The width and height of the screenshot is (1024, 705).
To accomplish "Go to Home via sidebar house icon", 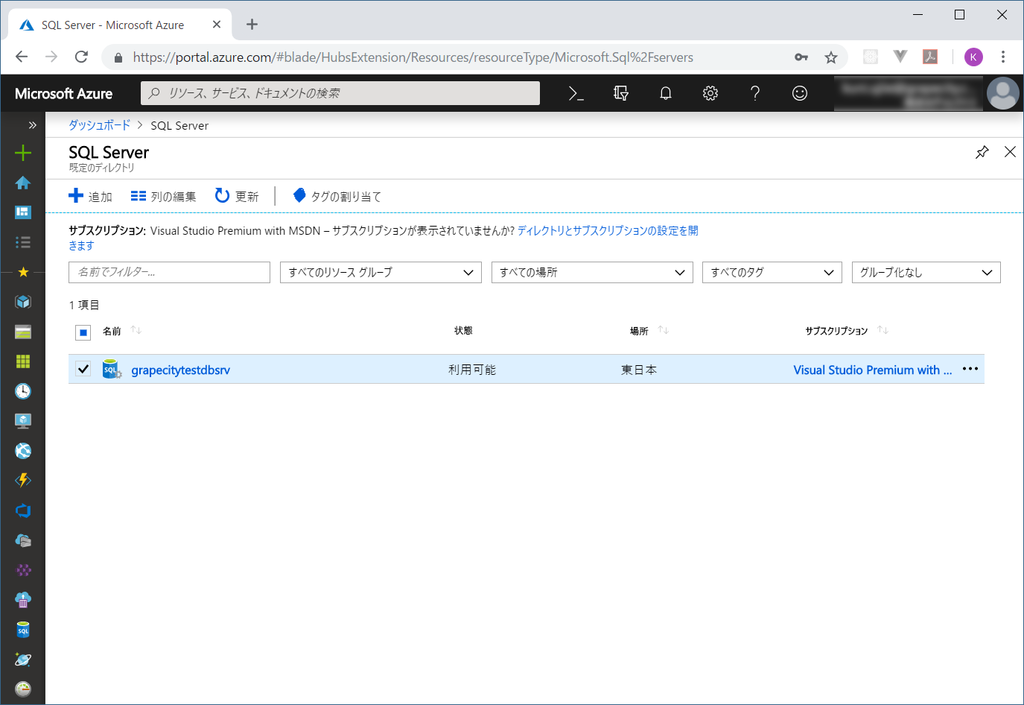I will point(23,183).
